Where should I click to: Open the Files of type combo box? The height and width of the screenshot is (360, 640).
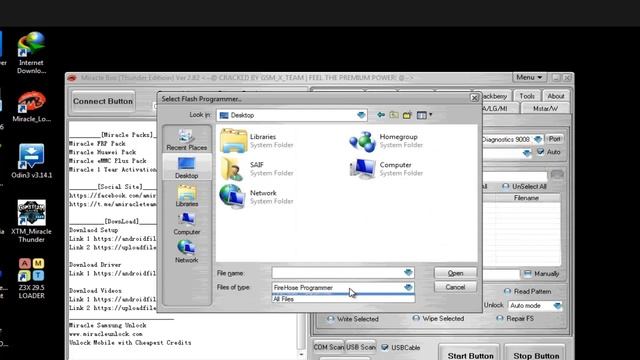[343, 287]
